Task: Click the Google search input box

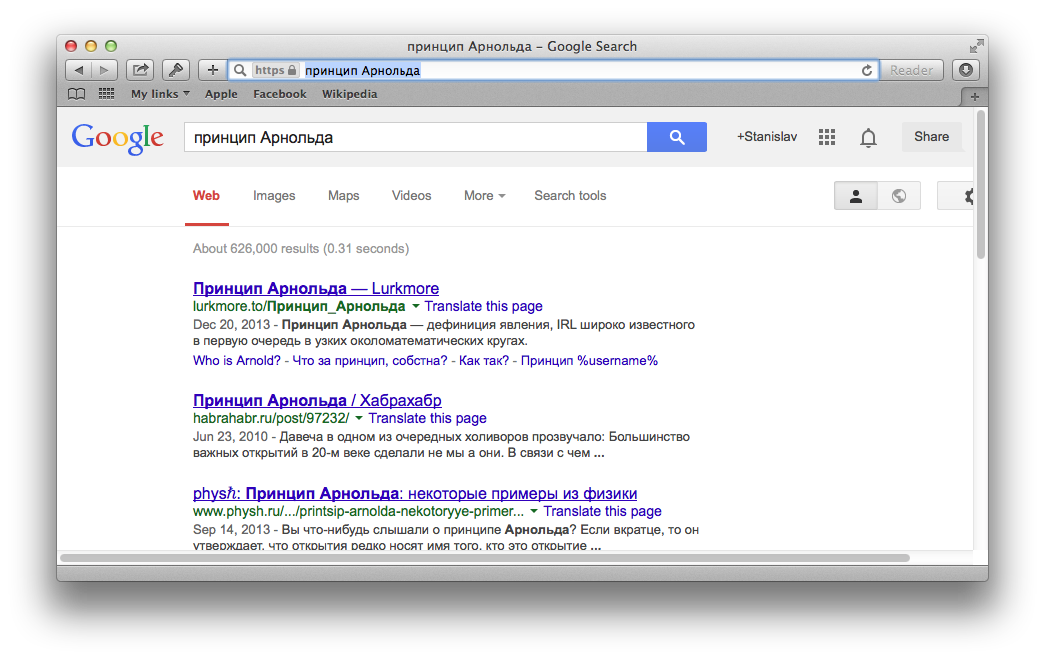Action: [x=416, y=137]
